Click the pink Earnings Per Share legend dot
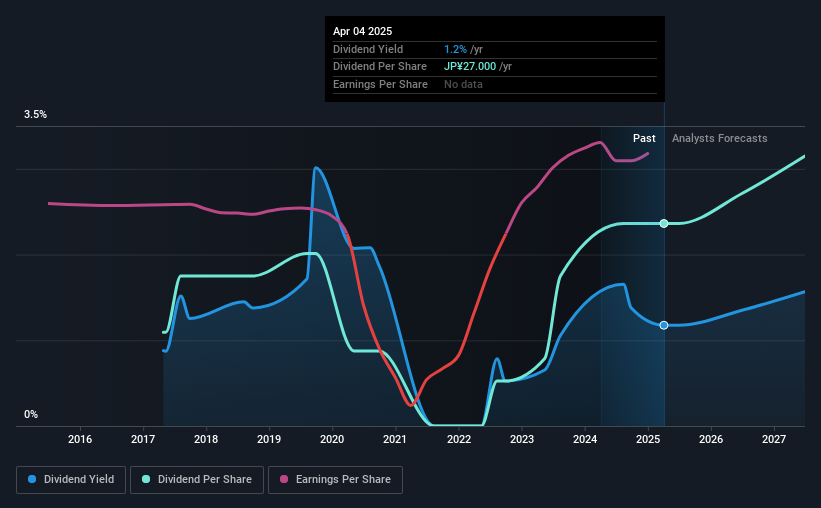821x508 pixels. [x=284, y=479]
